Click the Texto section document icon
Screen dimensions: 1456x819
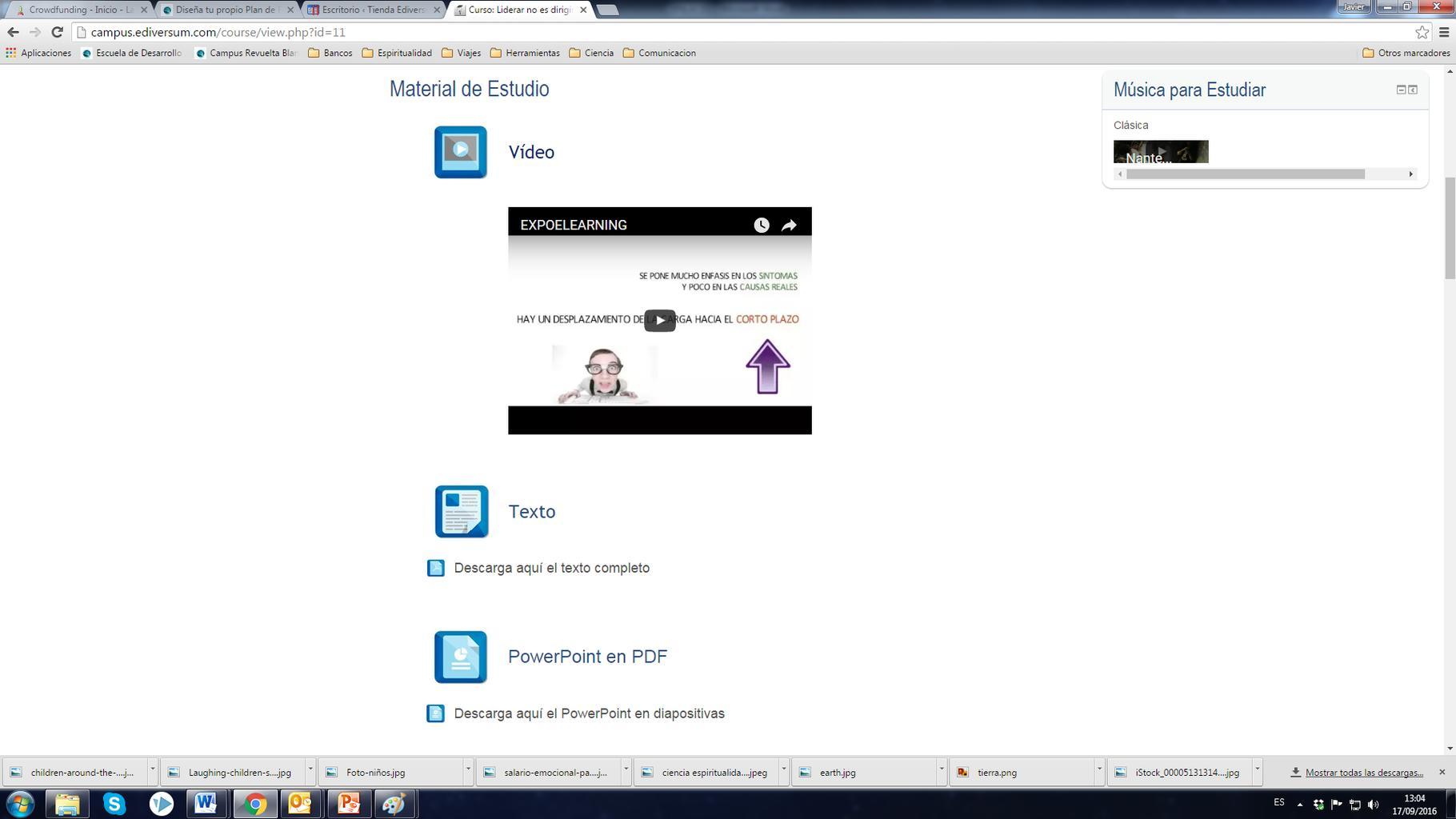point(461,512)
